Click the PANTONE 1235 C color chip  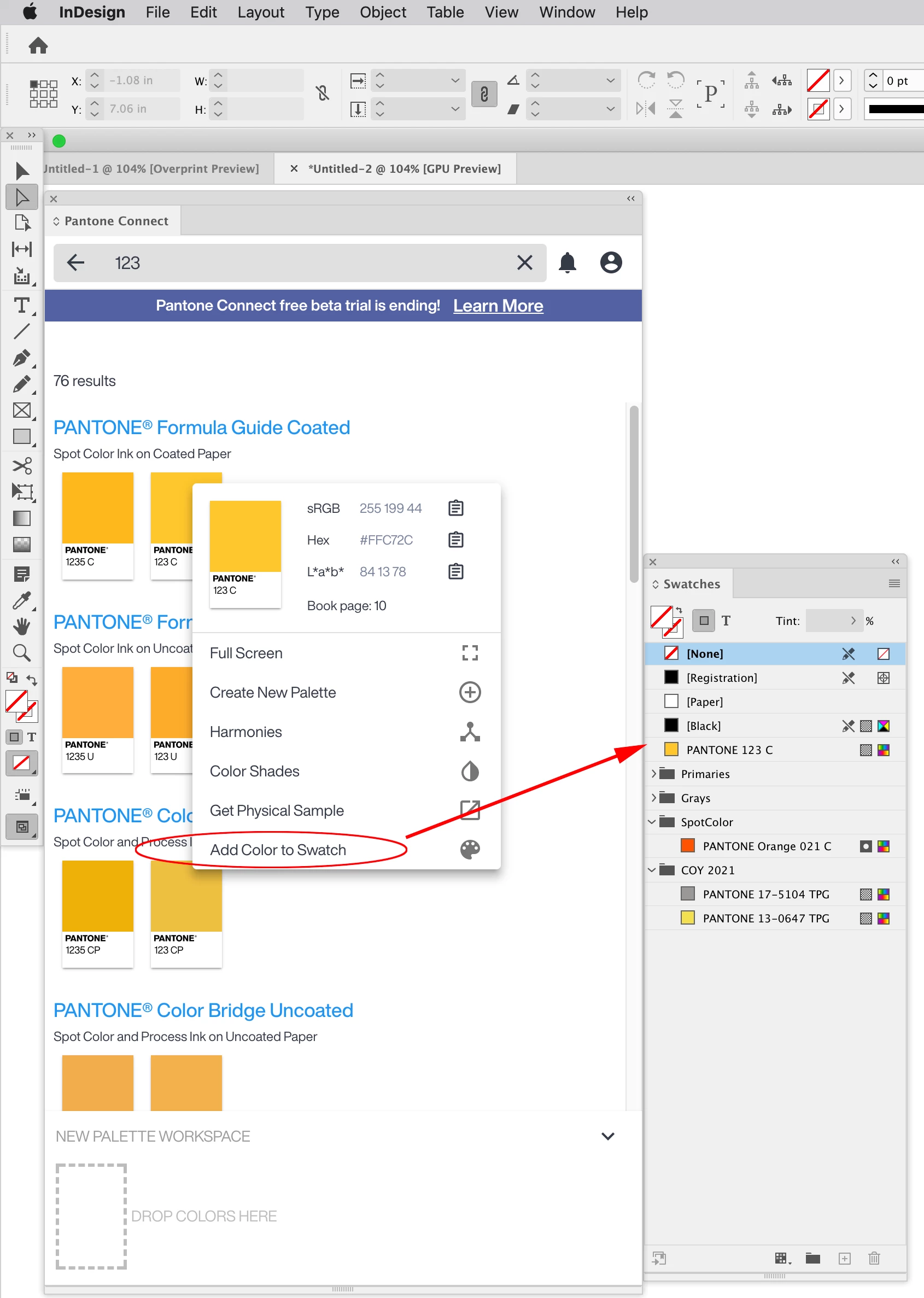pos(97,526)
